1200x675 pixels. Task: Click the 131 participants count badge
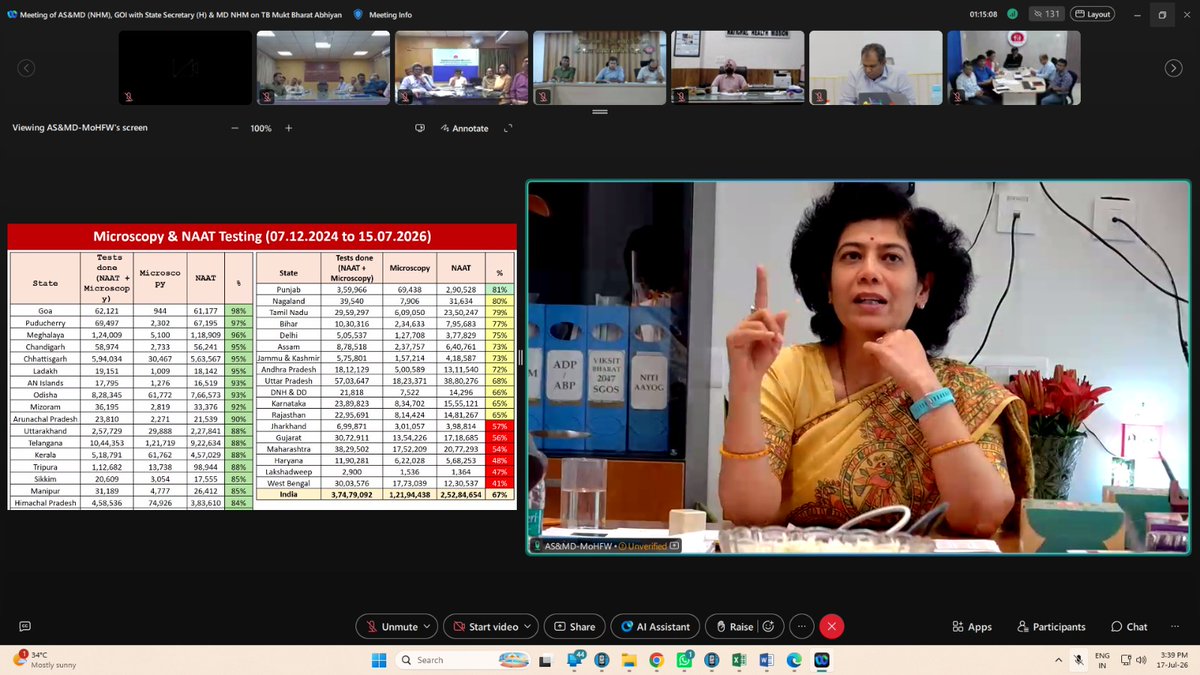pos(1045,14)
